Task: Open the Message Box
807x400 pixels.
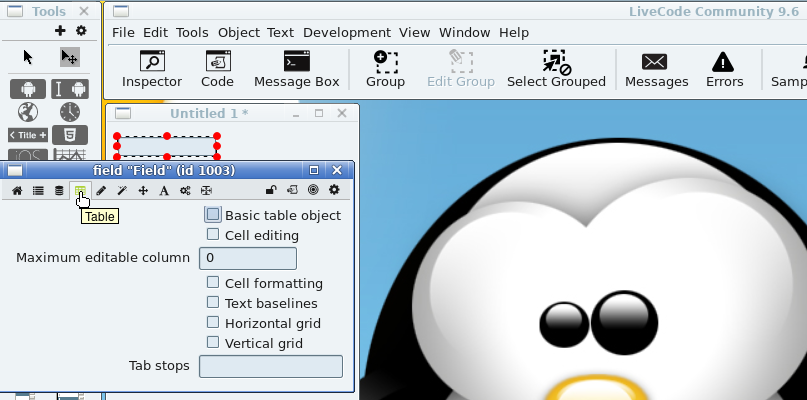Action: coord(296,69)
